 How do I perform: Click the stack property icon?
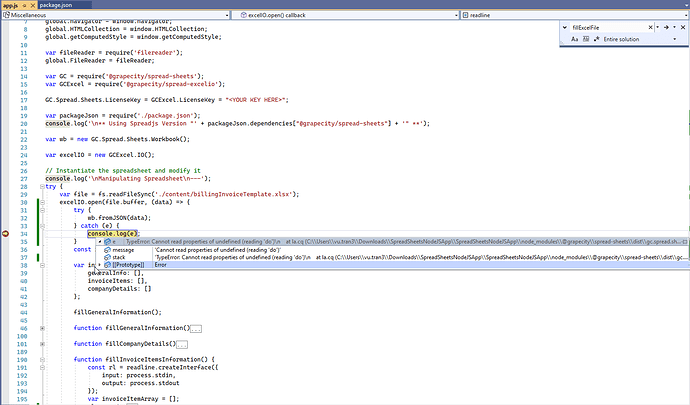click(107, 257)
